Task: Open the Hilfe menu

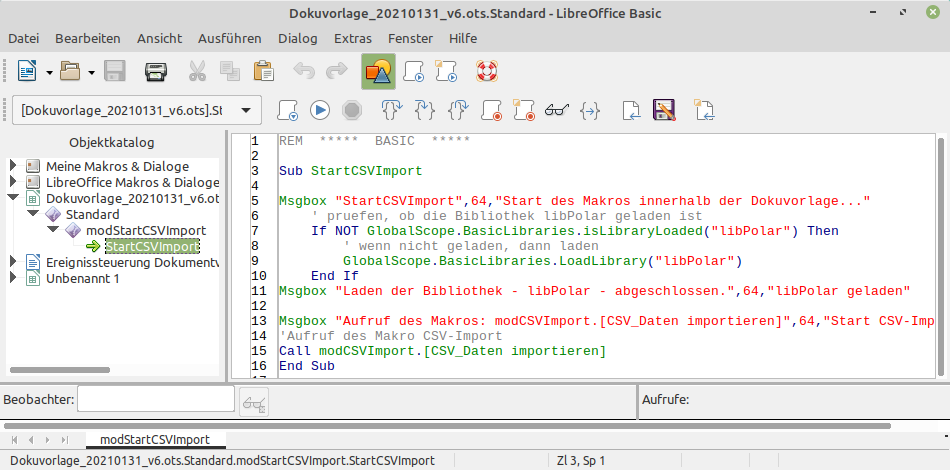Action: coord(463,38)
